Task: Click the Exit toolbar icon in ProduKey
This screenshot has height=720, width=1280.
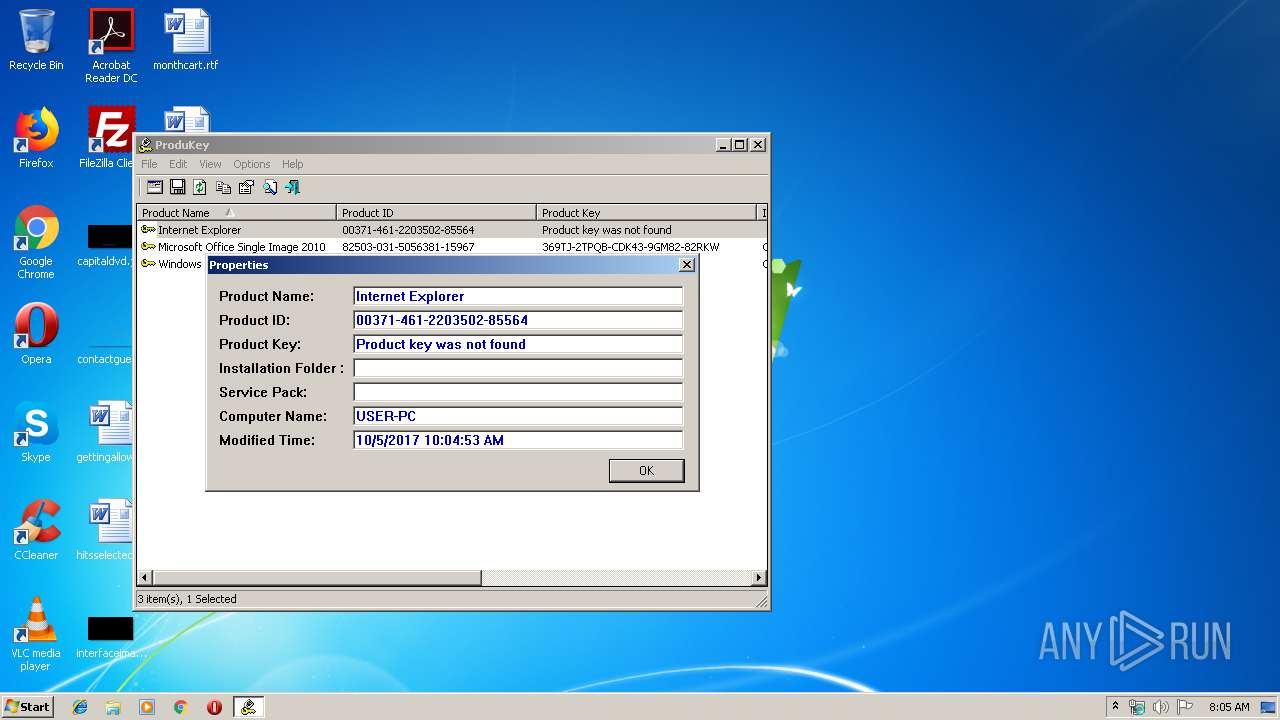Action: click(292, 187)
